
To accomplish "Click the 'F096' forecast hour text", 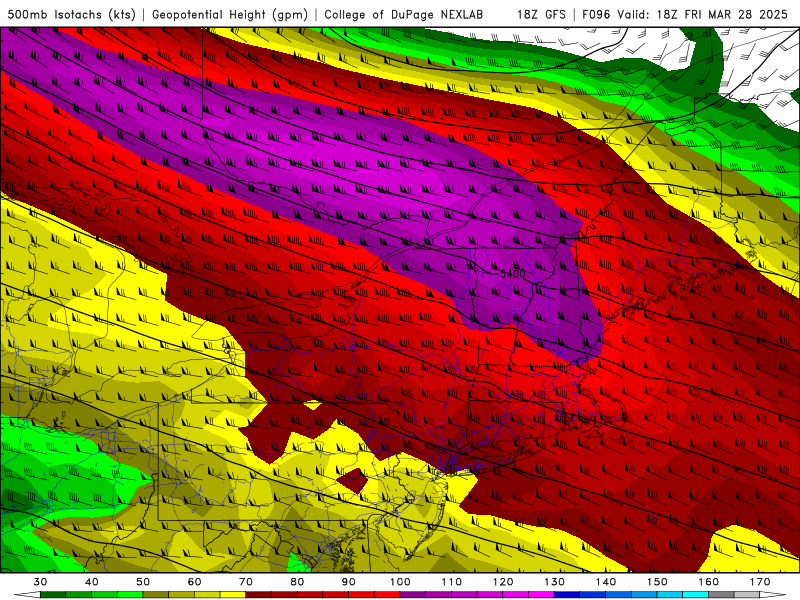I will (x=596, y=15).
